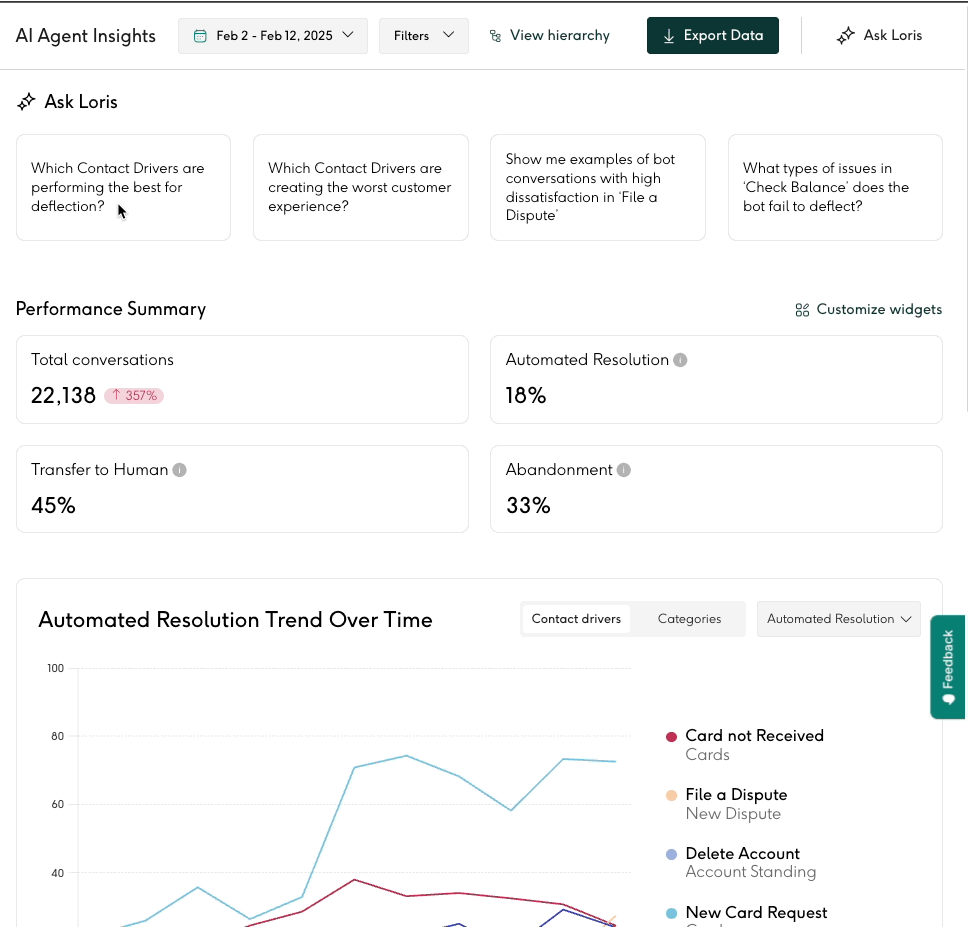
Task: Click the info icon beside Transfer to Human
Action: point(180,470)
